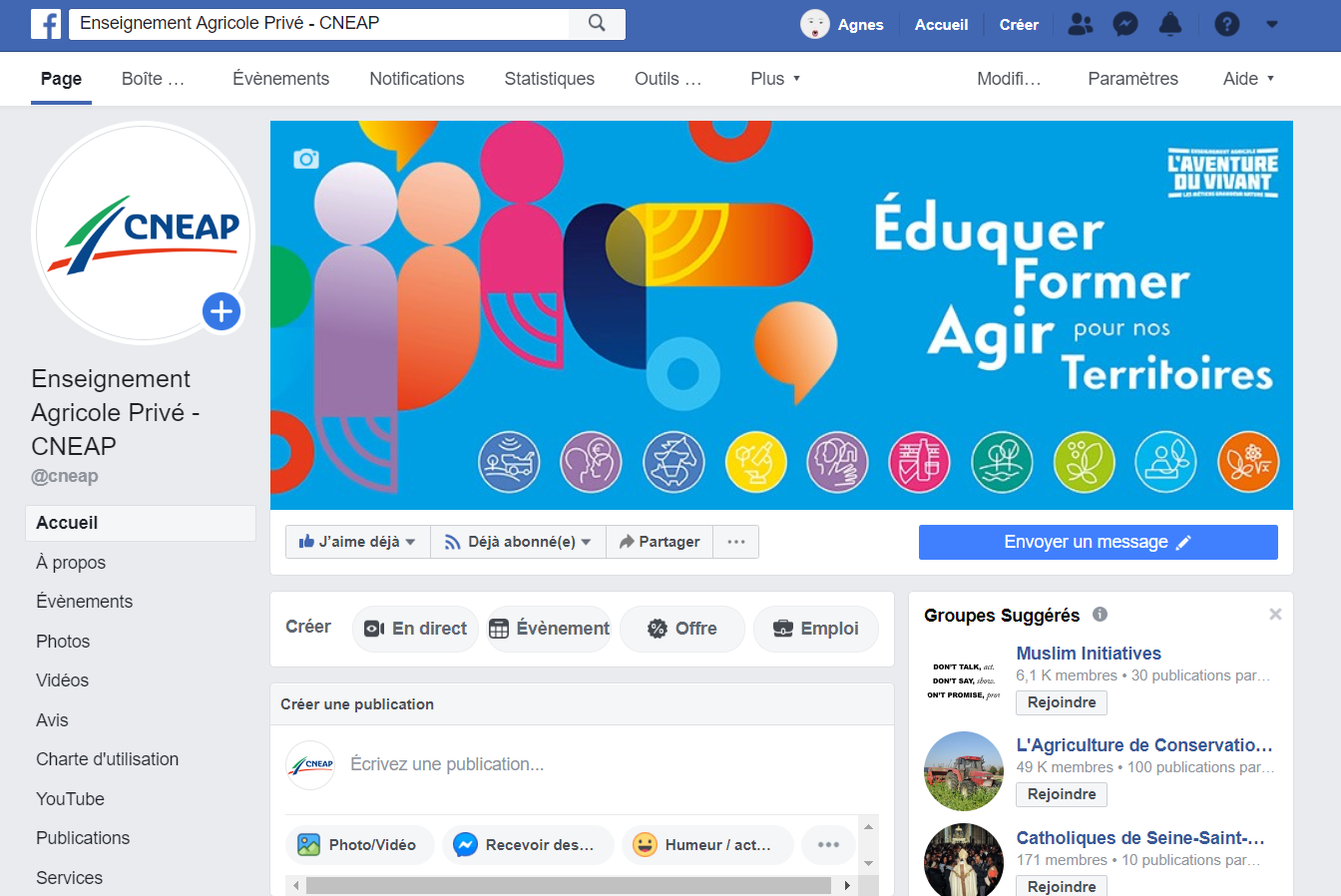Viewport: 1341px width, 896px height.
Task: Click the Envoyer un message button
Action: pyautogui.click(x=1098, y=542)
